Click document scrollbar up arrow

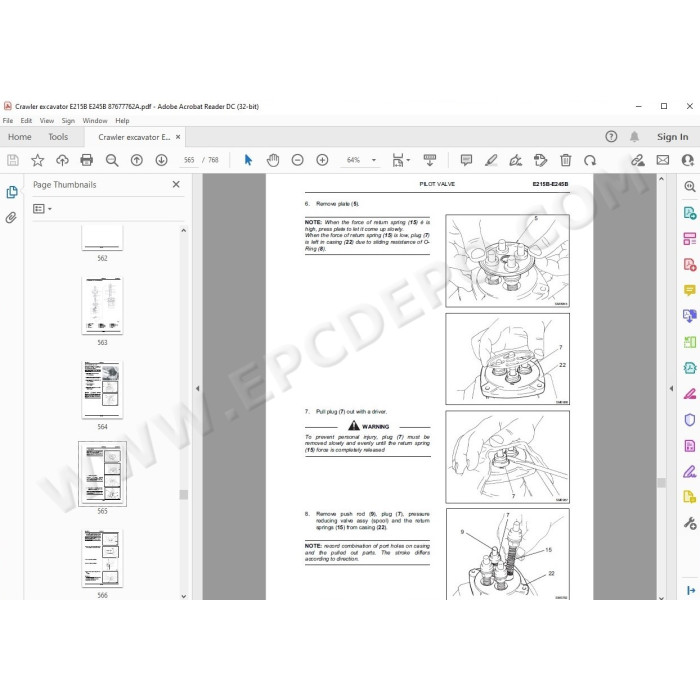pyautogui.click(x=661, y=179)
